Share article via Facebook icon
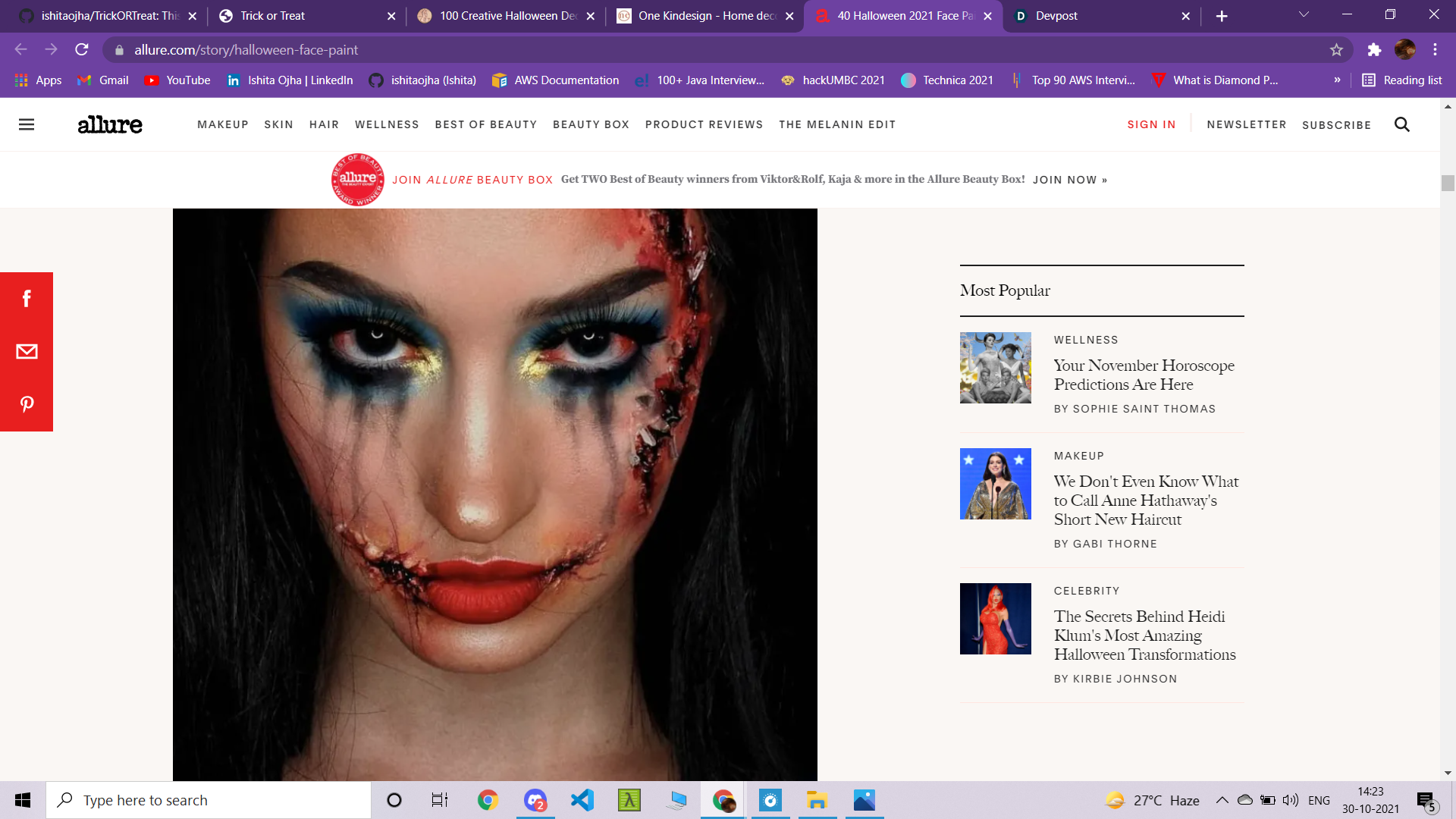The width and height of the screenshot is (1456, 819). [x=27, y=299]
